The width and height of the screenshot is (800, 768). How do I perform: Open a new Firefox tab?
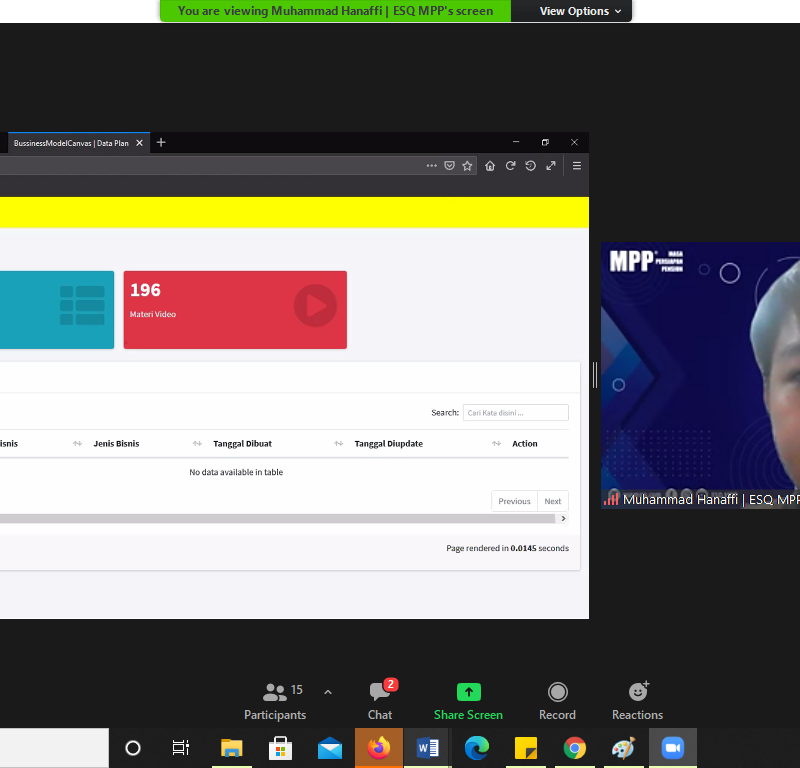pyautogui.click(x=161, y=143)
